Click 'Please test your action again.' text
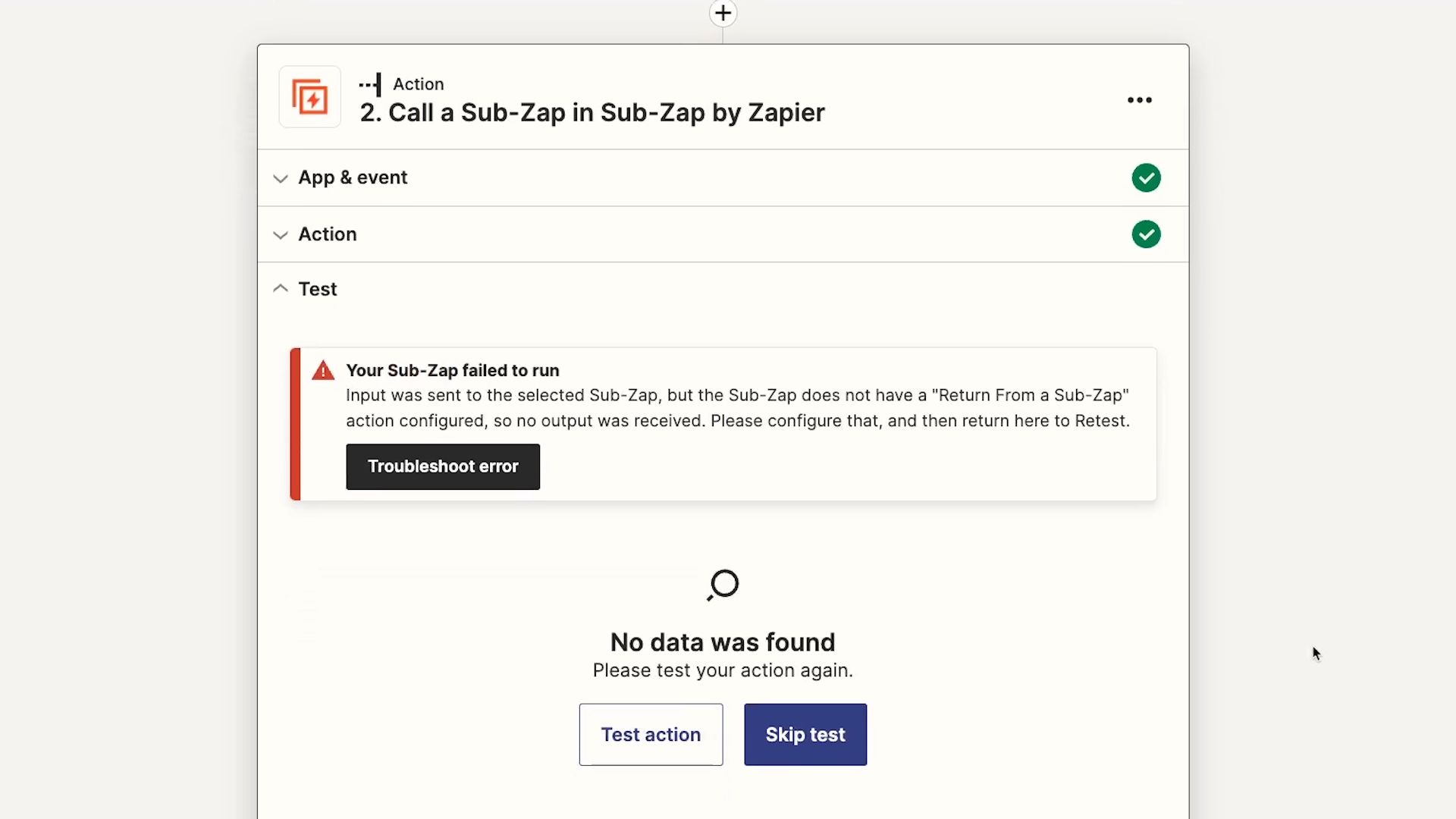The width and height of the screenshot is (1456, 819). pos(723,671)
